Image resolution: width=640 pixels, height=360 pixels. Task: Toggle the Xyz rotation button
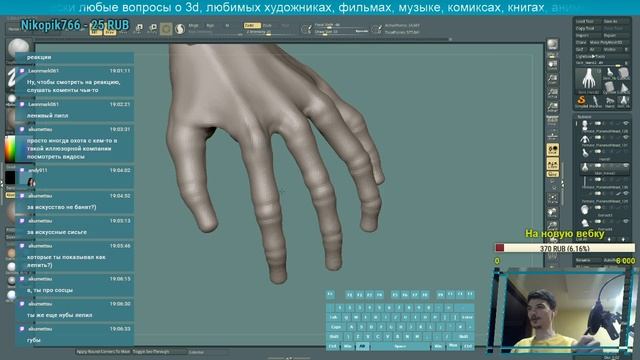point(553,174)
